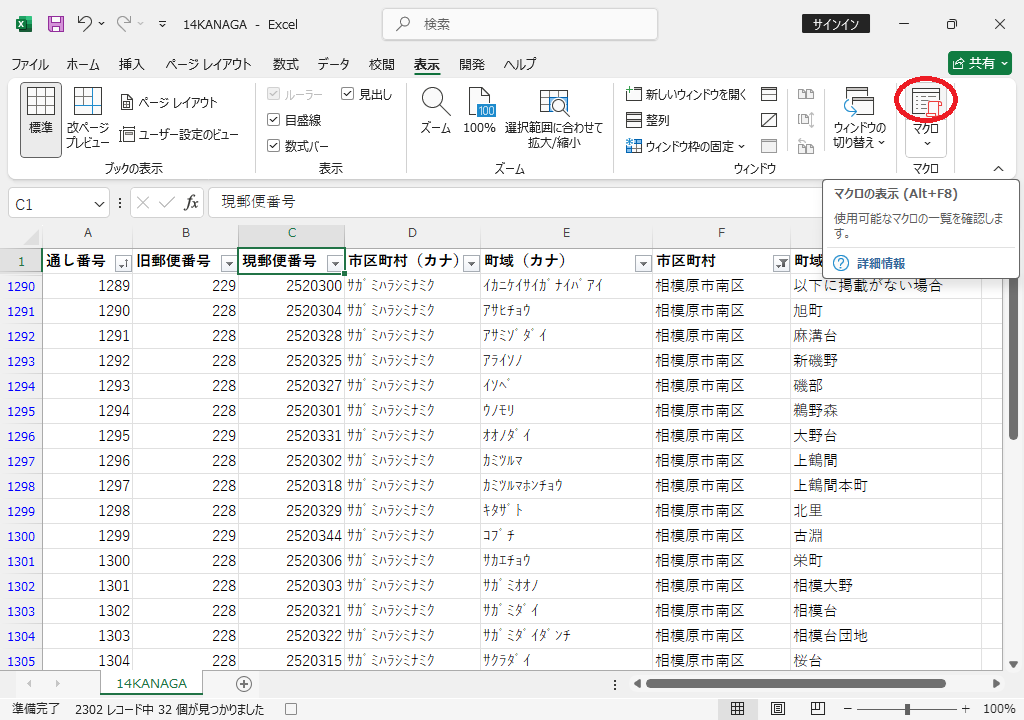
Task: Click the macro record status bar icon
Action: tap(291, 709)
